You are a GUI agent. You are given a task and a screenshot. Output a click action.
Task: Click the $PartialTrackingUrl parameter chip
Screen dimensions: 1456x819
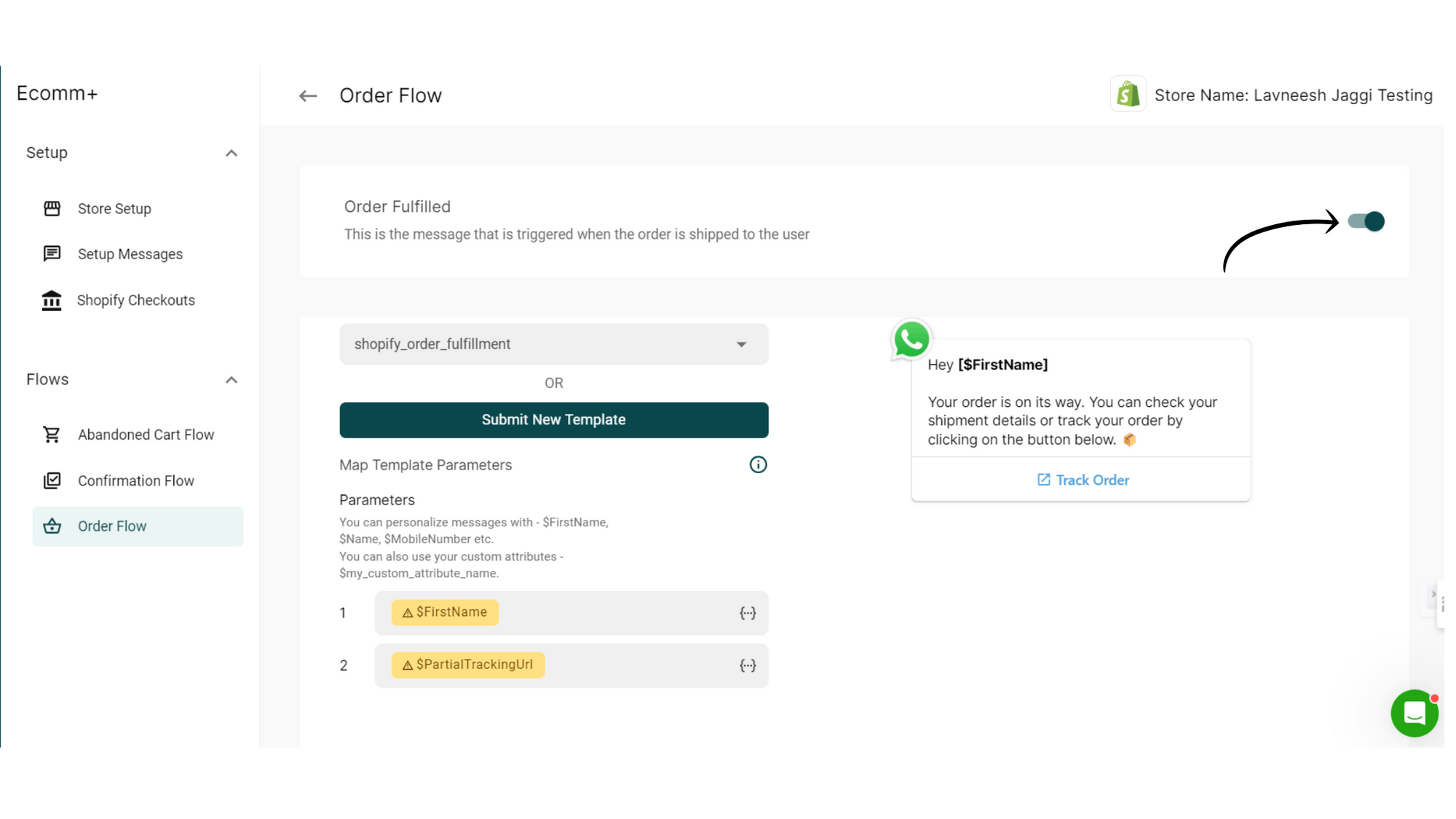coord(467,665)
